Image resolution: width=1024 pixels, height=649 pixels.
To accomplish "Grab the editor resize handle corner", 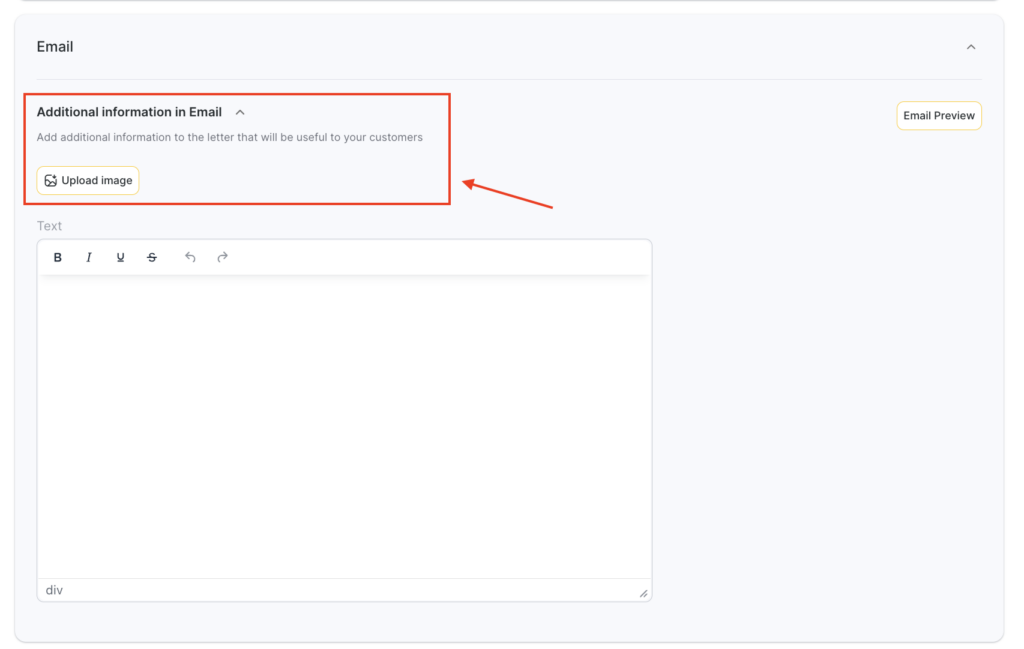I will pyautogui.click(x=643, y=593).
